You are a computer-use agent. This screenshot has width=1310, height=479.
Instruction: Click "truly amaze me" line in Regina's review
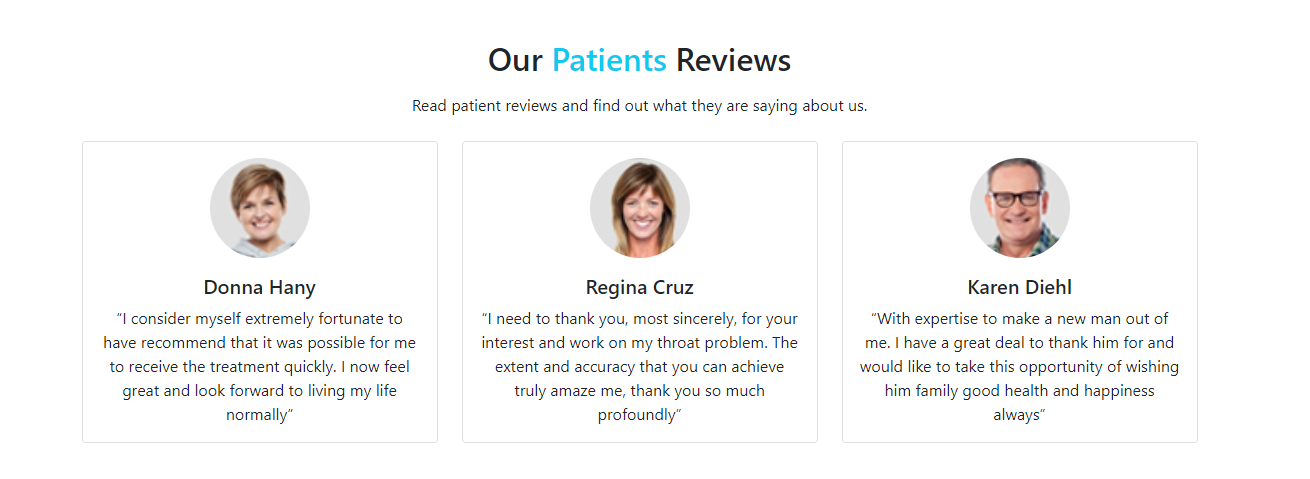[x=640, y=391]
